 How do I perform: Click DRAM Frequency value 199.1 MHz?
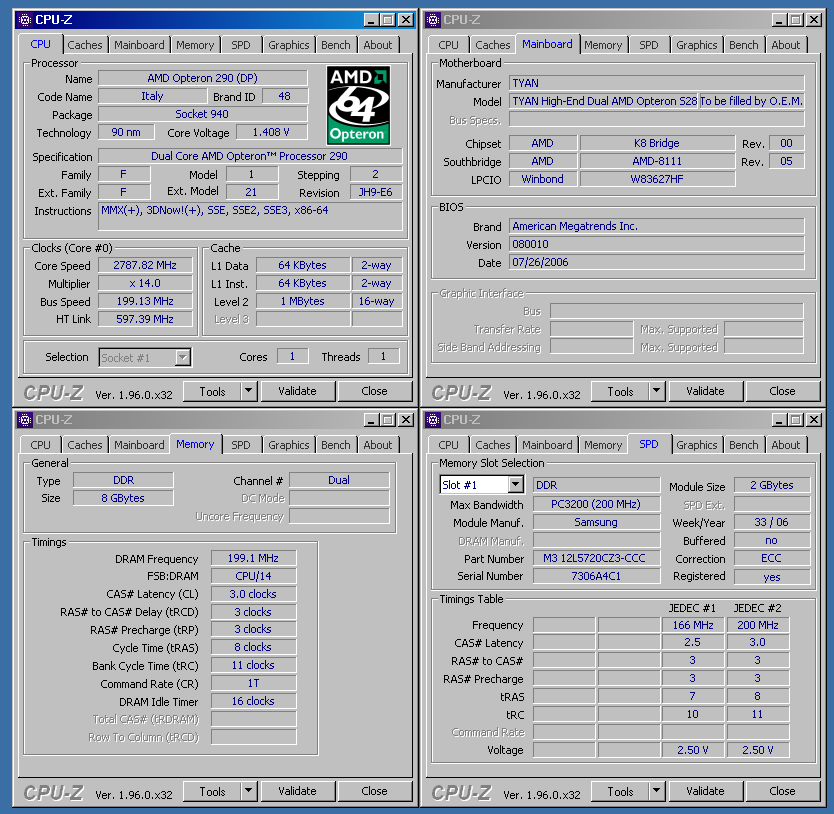click(x=254, y=558)
